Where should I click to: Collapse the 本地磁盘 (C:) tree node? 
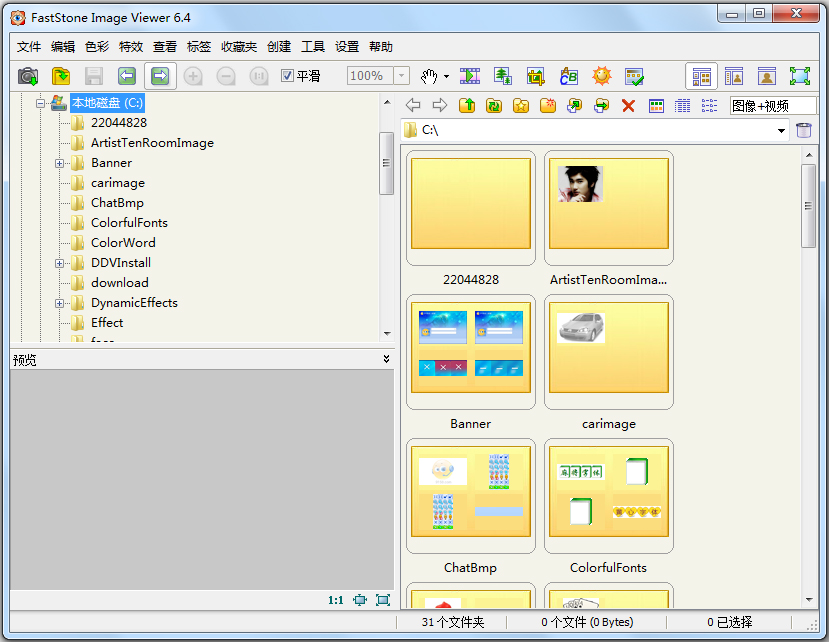[x=41, y=103]
